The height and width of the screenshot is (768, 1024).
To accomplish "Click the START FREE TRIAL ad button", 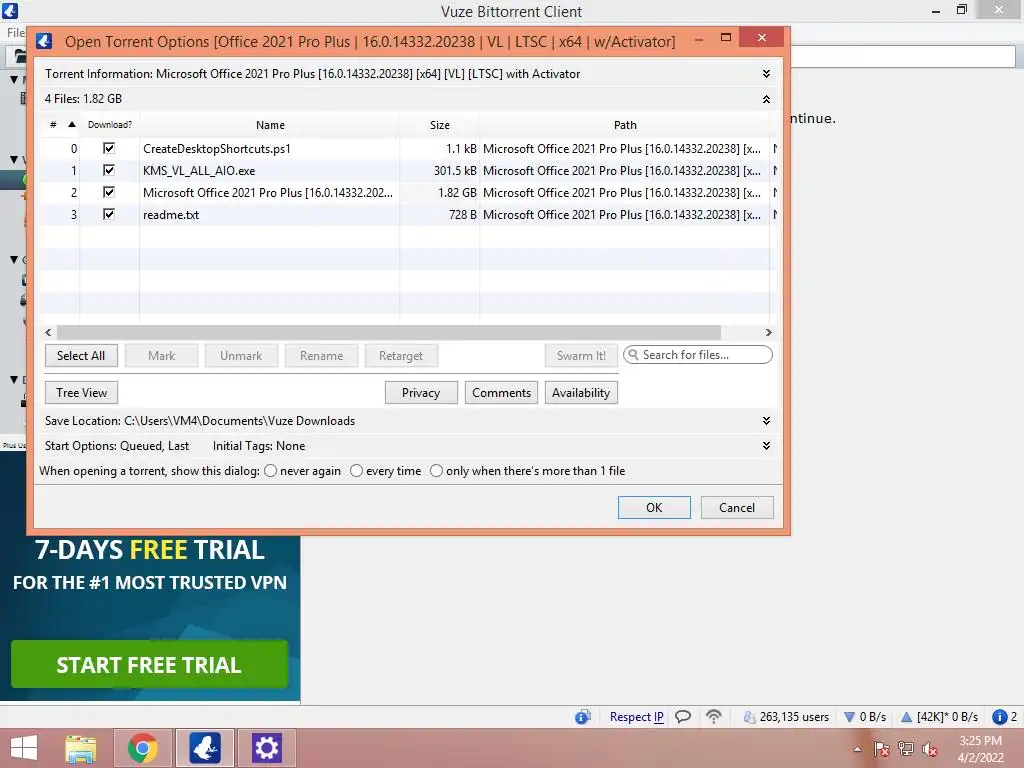I will 150,664.
